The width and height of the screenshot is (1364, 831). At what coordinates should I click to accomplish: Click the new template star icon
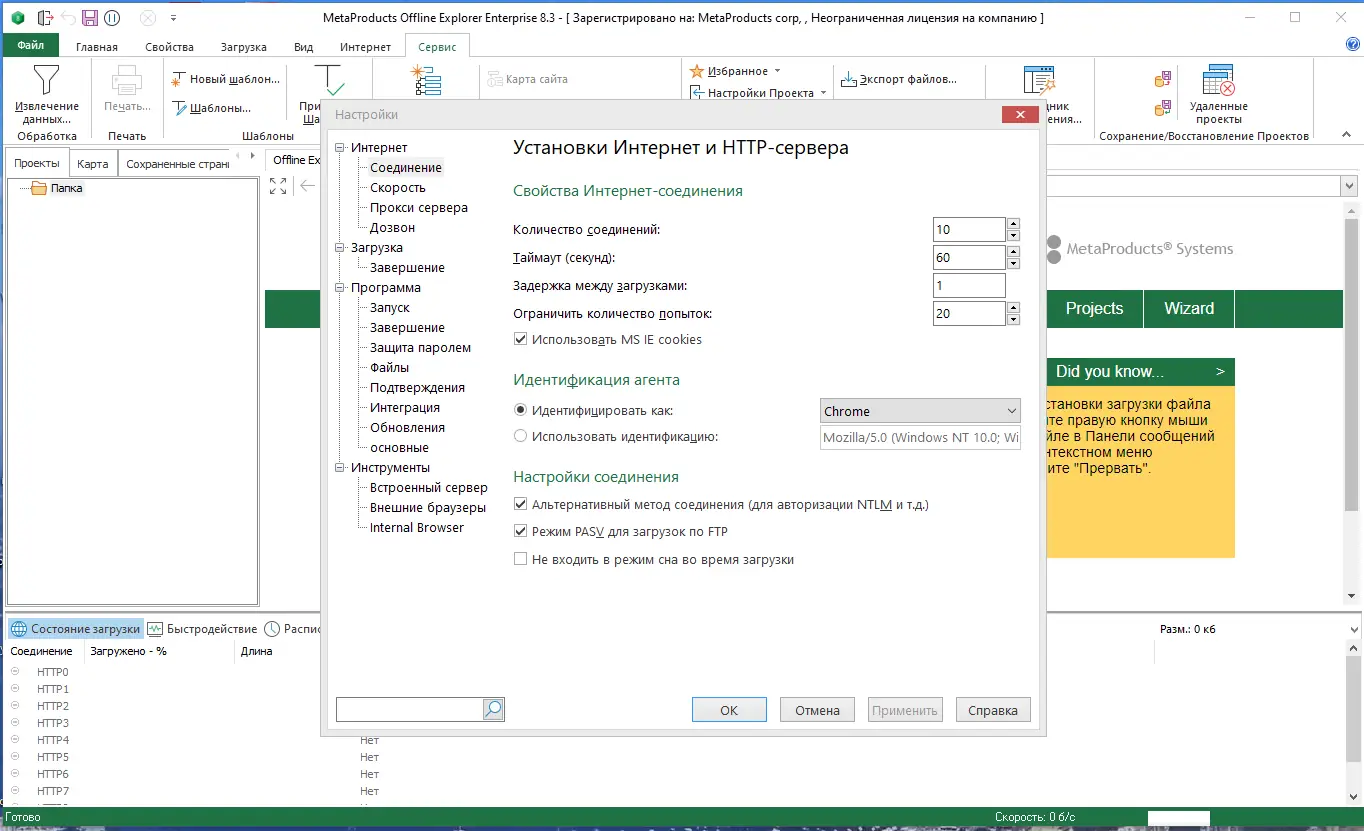point(179,79)
